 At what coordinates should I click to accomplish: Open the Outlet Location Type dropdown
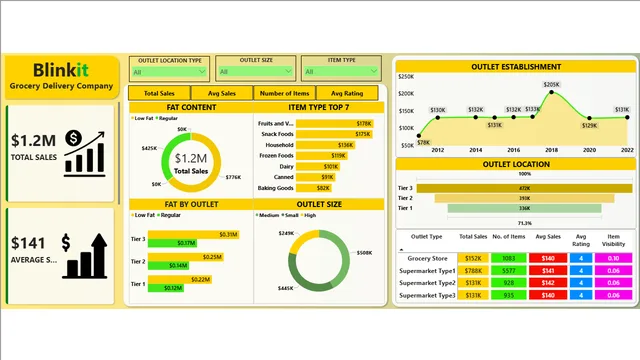pos(169,72)
